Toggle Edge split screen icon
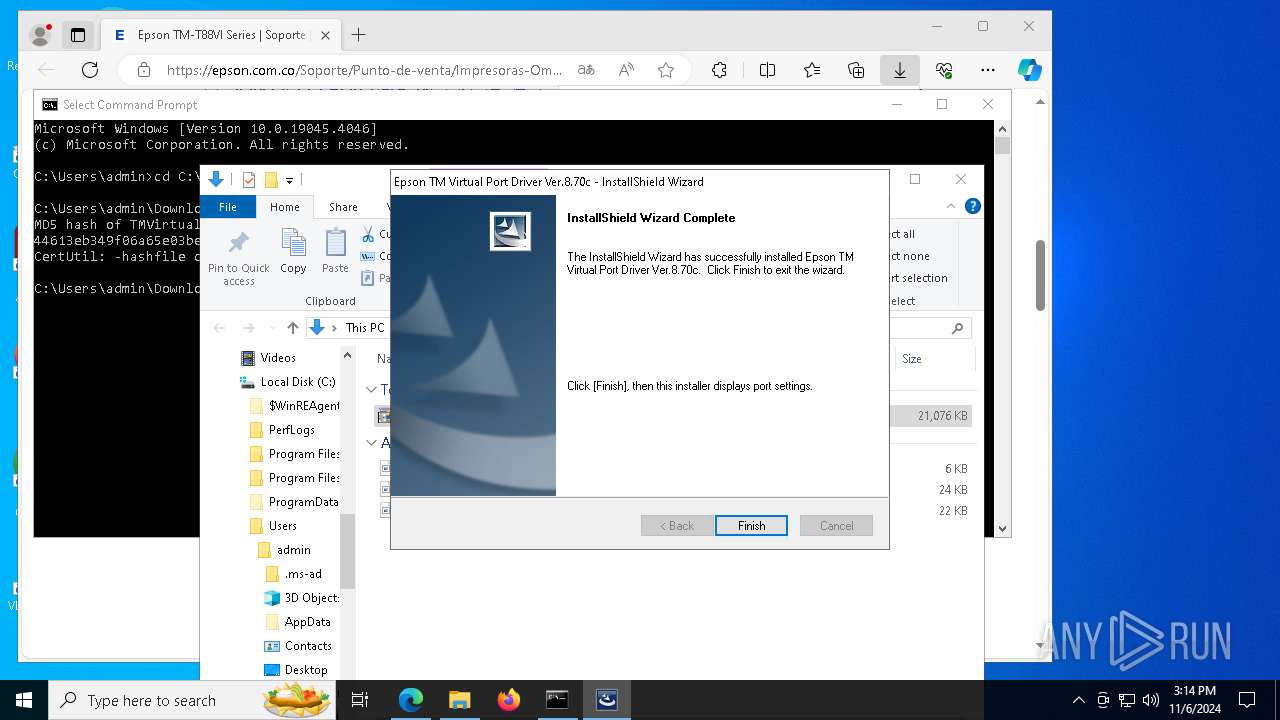This screenshot has width=1280, height=720. (767, 70)
